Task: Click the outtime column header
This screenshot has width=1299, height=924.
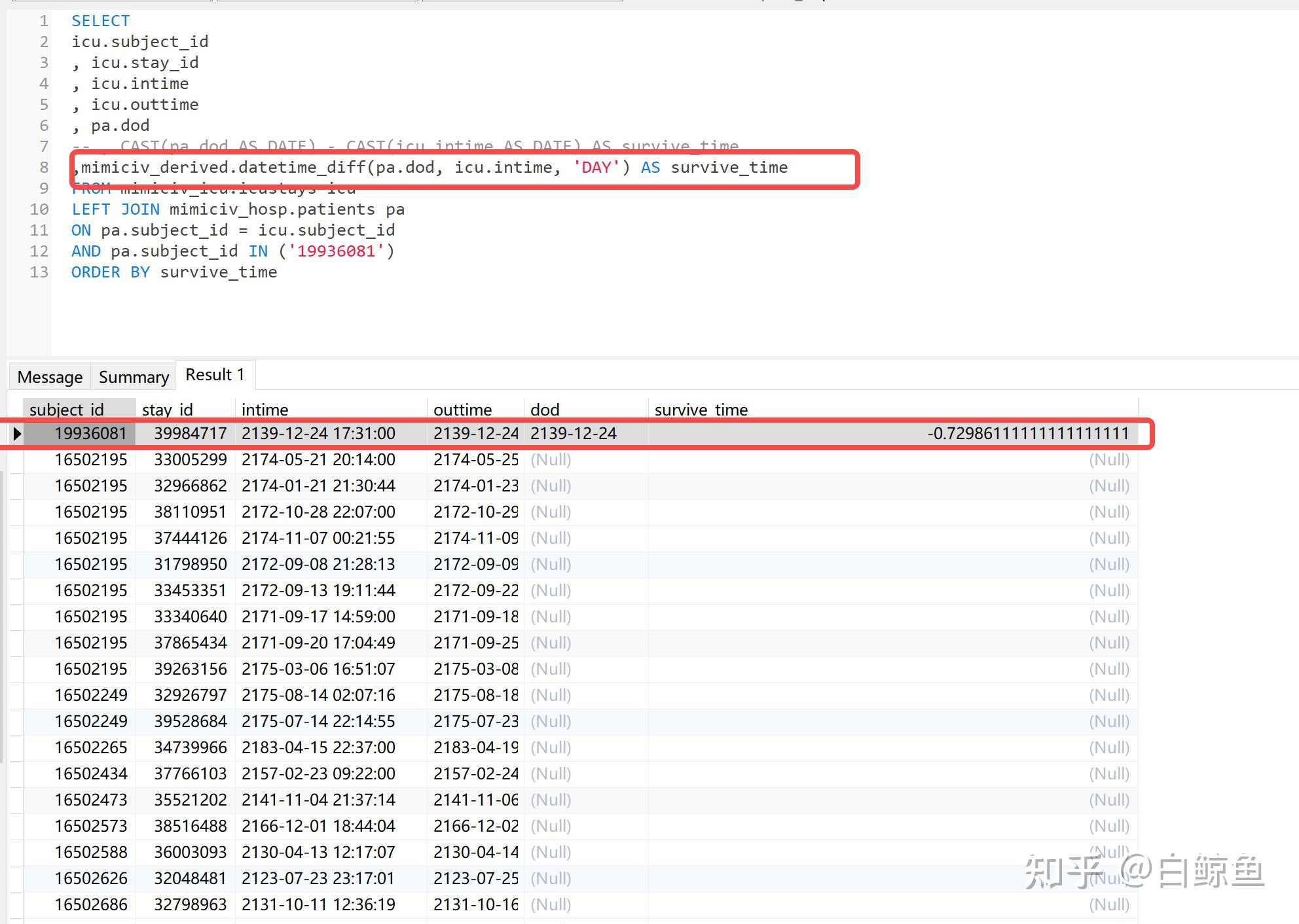Action: [462, 410]
